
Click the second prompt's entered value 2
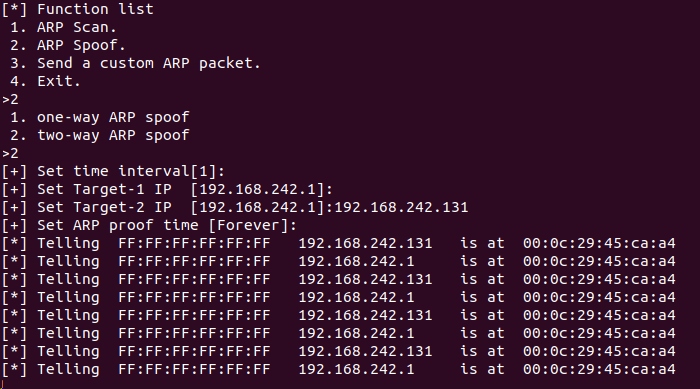pyautogui.click(x=14, y=153)
